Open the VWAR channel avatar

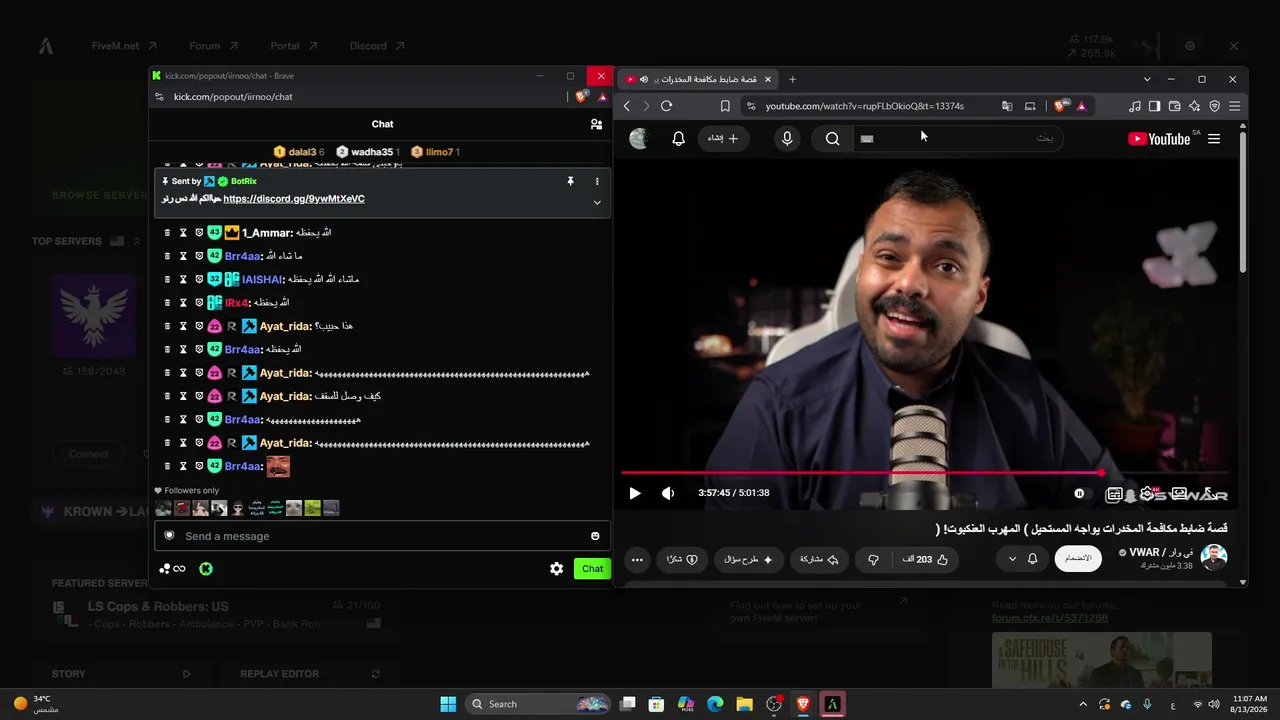pos(1214,558)
